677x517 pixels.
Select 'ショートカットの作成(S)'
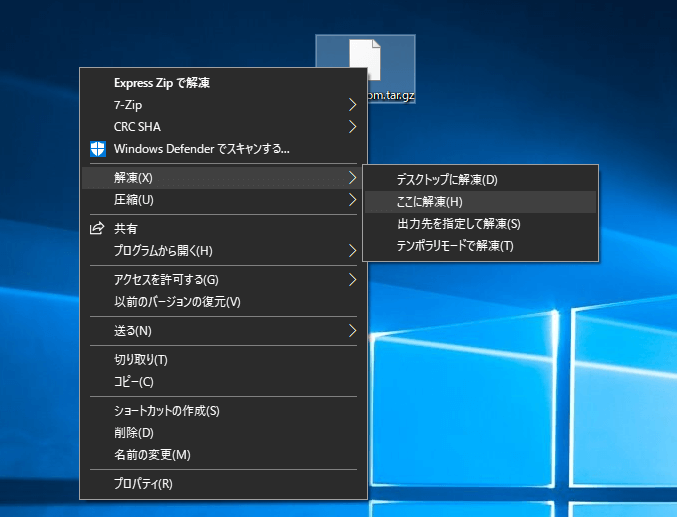click(x=224, y=411)
